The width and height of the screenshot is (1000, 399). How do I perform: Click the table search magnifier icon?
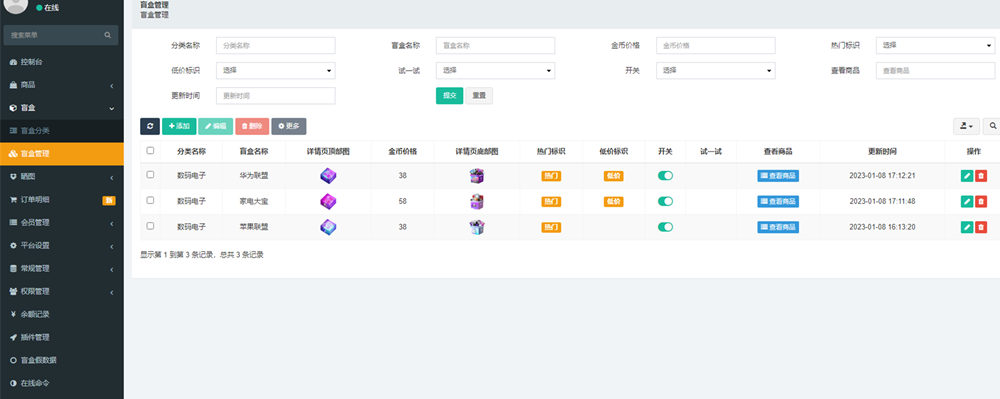coord(992,126)
